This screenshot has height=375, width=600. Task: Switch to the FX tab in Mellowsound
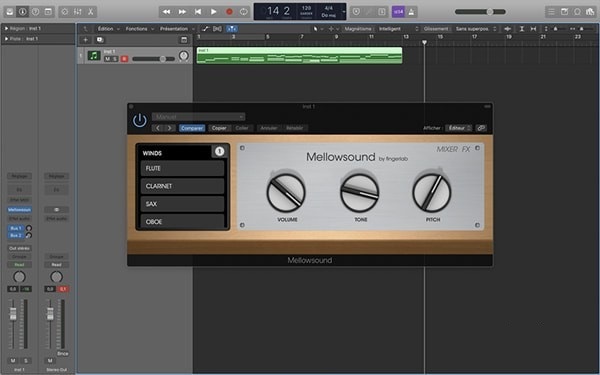click(466, 149)
